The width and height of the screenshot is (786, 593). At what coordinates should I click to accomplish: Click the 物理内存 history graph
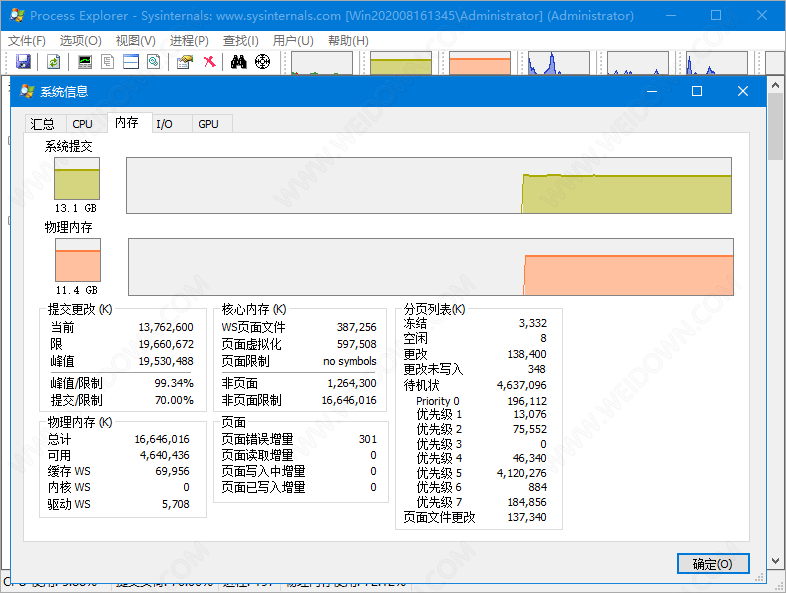click(431, 267)
